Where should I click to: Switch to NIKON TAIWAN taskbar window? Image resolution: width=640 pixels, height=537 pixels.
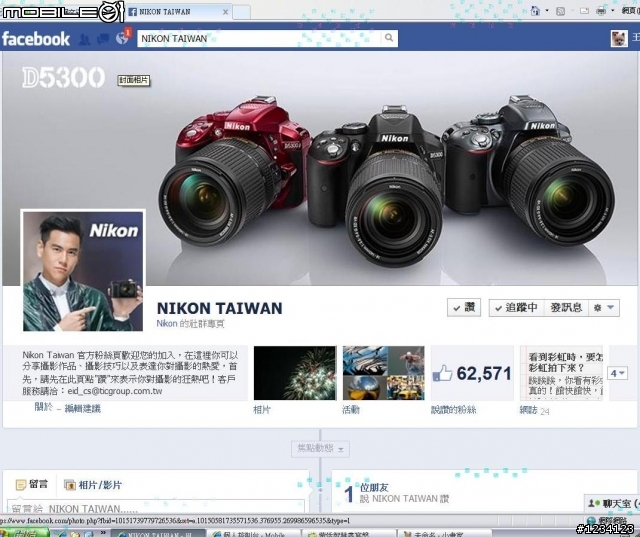pos(158,533)
